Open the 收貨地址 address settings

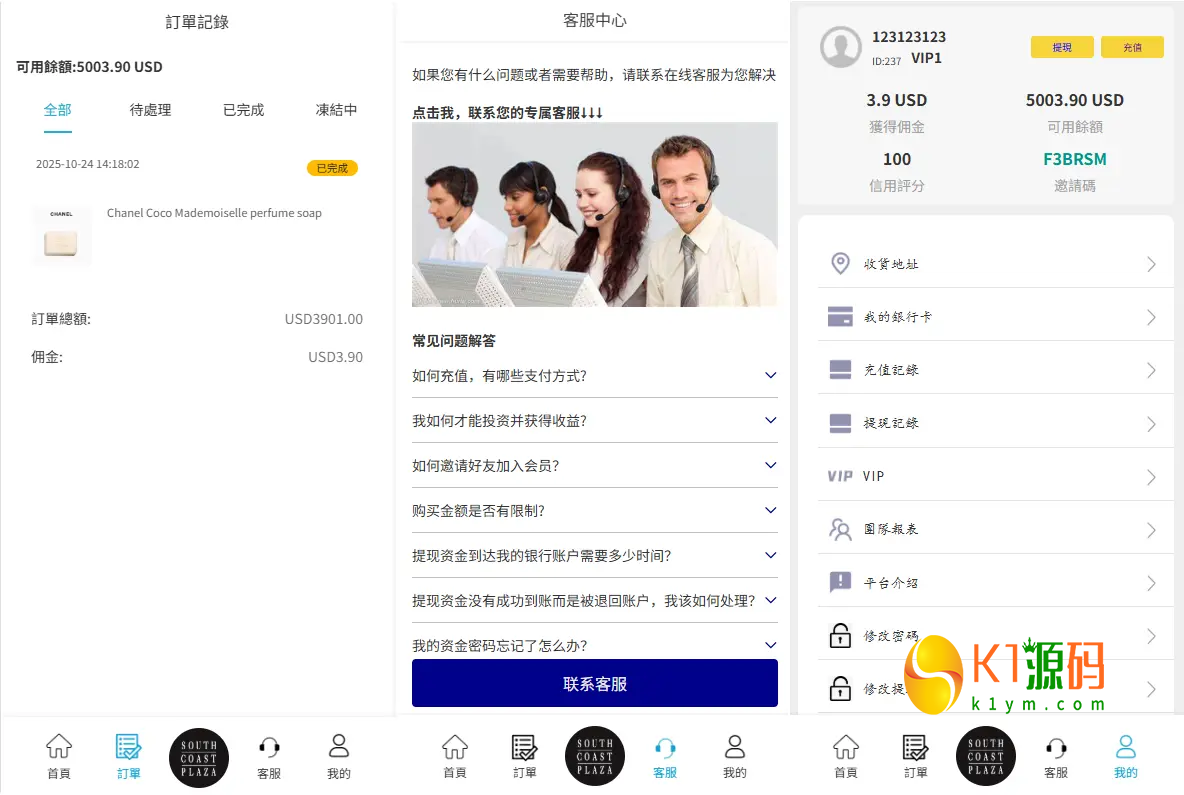pyautogui.click(x=995, y=263)
